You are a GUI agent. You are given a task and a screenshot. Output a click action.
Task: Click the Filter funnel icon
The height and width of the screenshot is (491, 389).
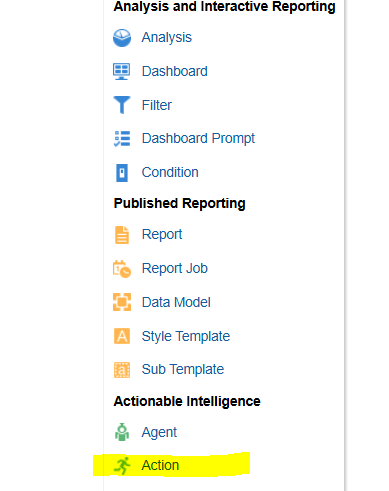pos(122,105)
